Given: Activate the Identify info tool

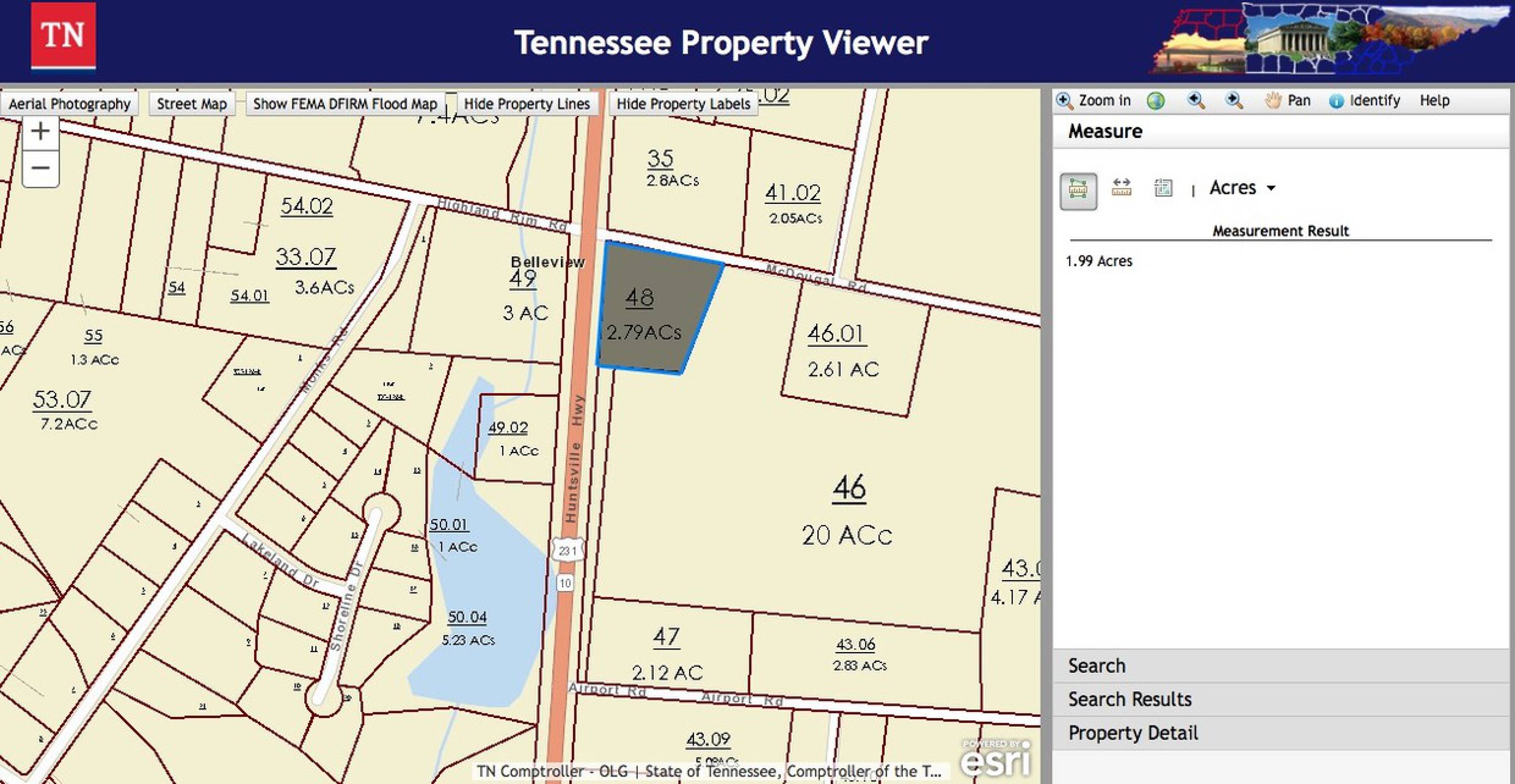Looking at the screenshot, I should pos(1365,101).
